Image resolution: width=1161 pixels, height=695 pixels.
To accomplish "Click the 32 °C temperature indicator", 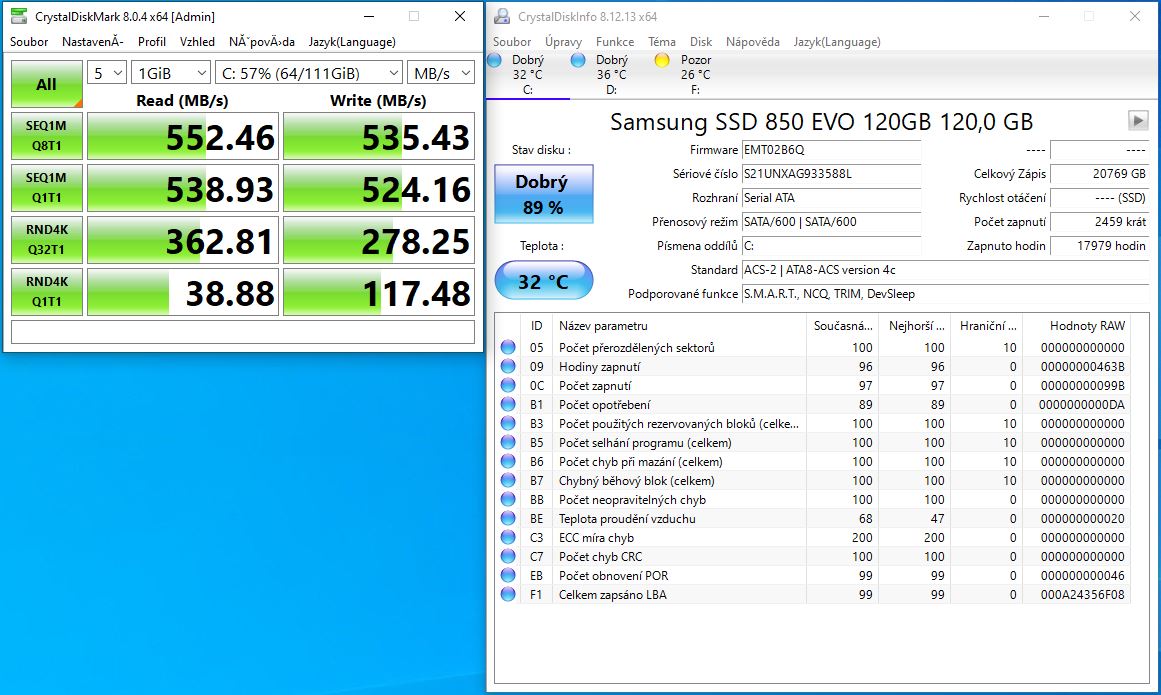I will coord(543,282).
